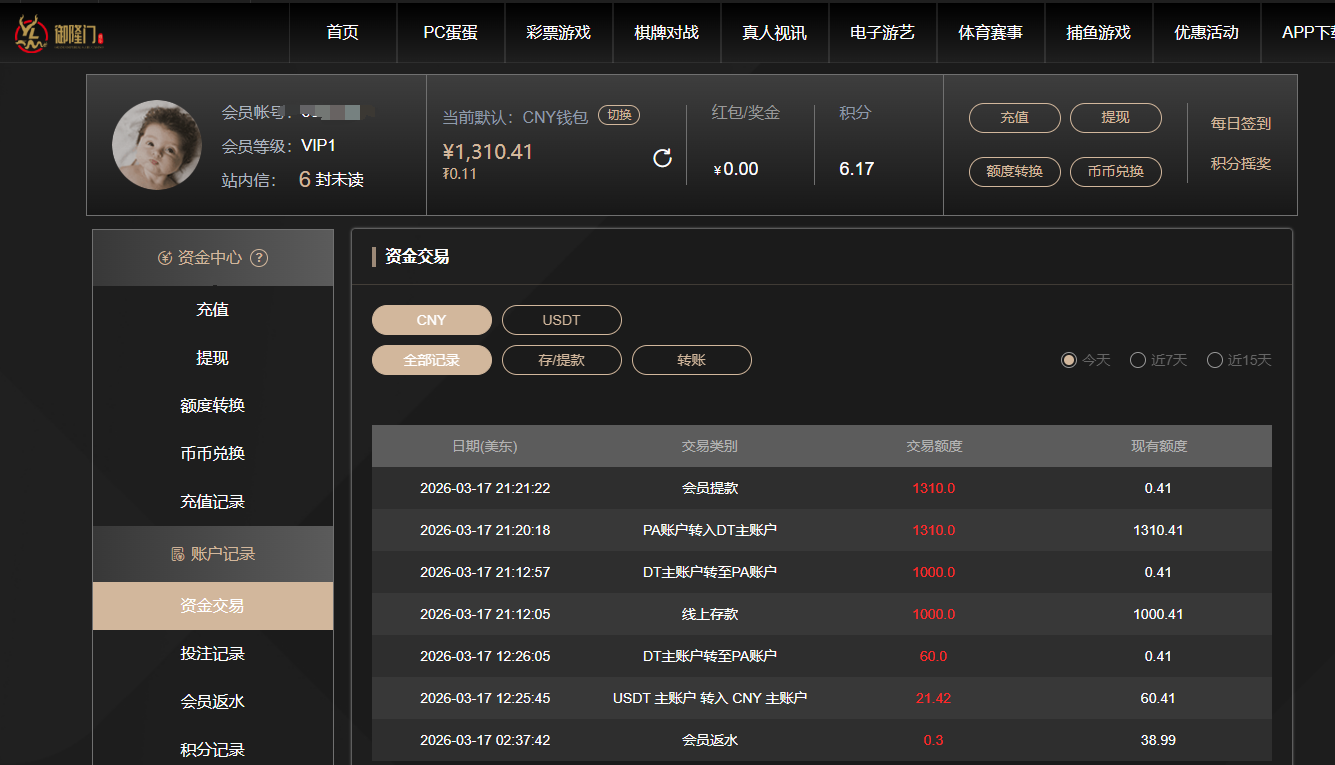Screen dimensions: 1335x765
Task: Click the 转账 transfer filter button
Action: [691, 360]
